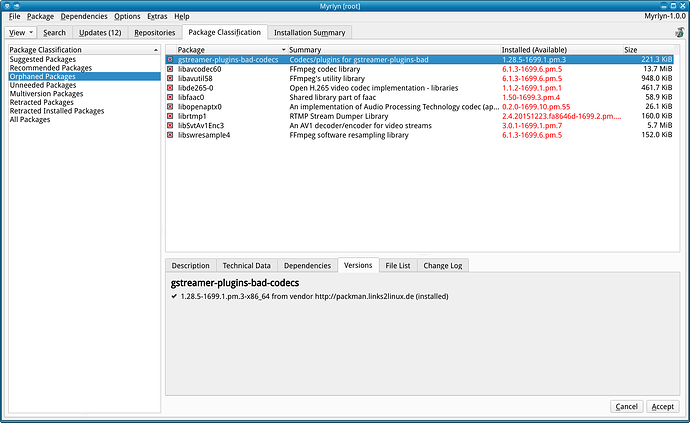Viewport: 690px width, 423px height.
Task: Select the Versions tab
Action: coord(358,265)
